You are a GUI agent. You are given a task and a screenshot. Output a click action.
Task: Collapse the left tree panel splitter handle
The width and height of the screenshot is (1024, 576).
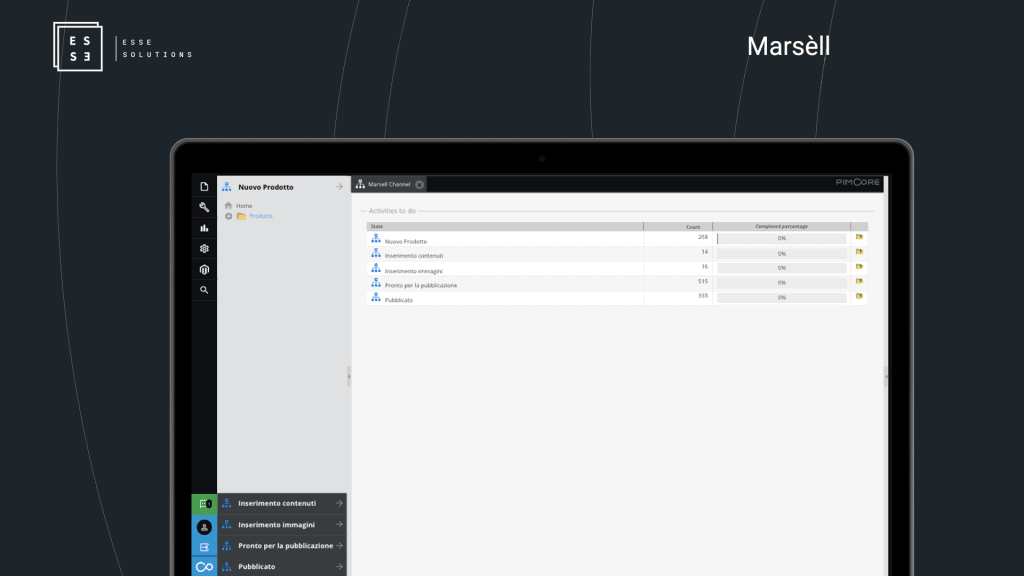pyautogui.click(x=349, y=376)
